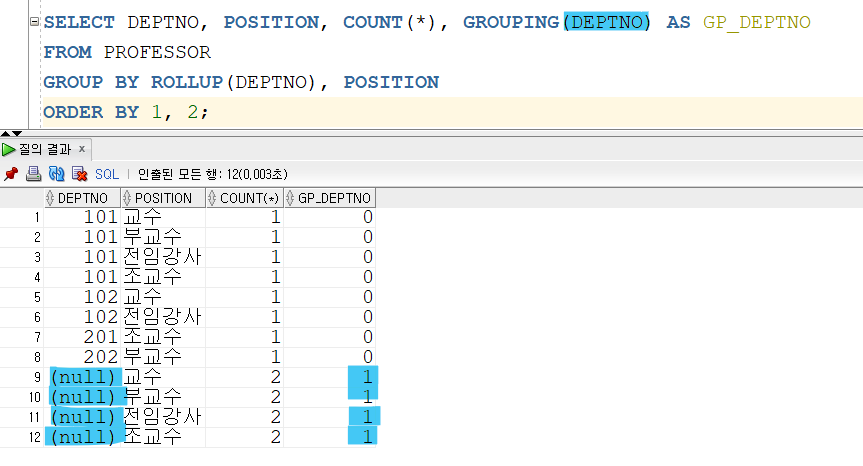Click the ROLLUP keyword in the query
This screenshot has height=466, width=863.
coord(187,83)
